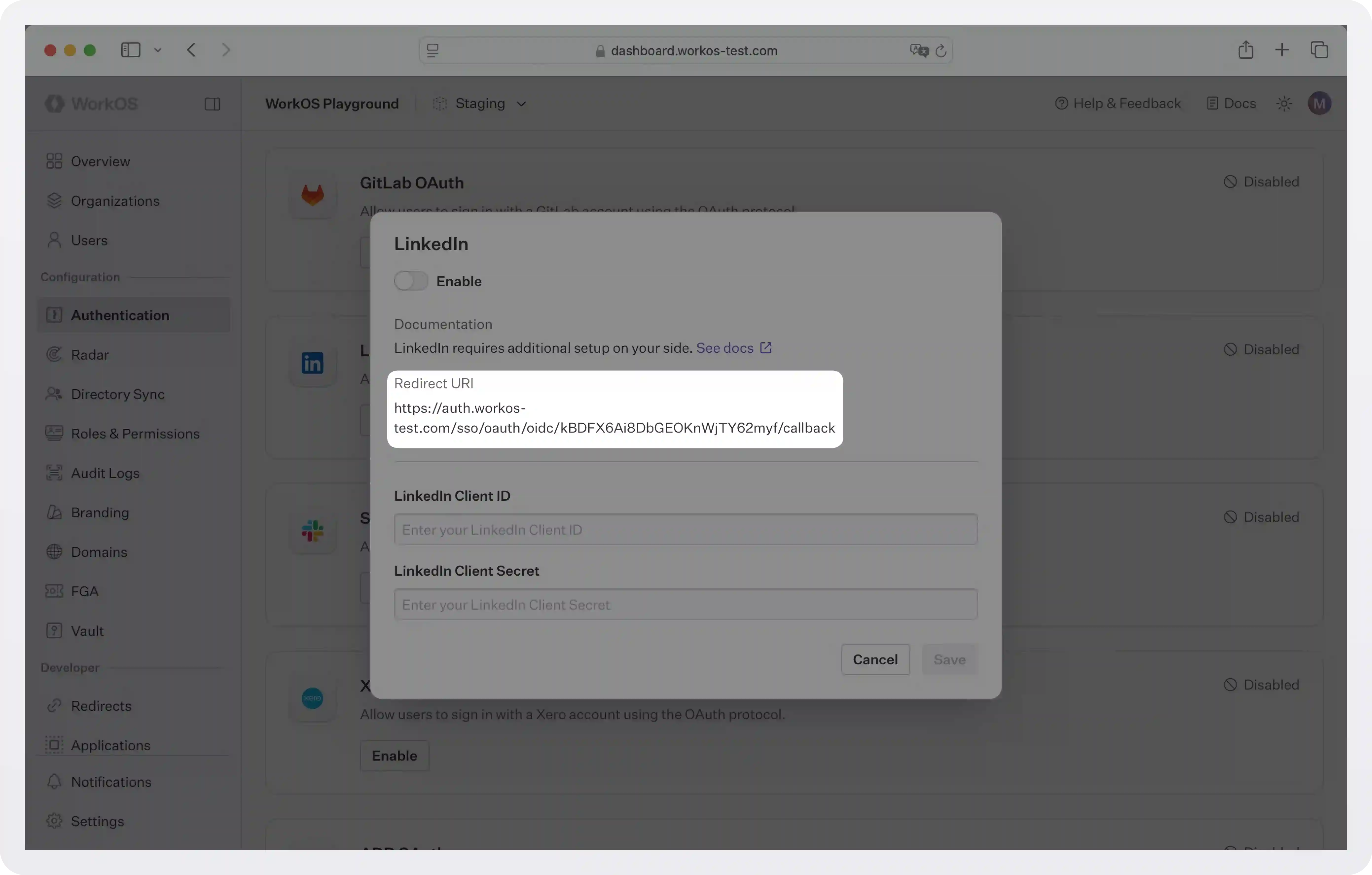Go forward in Safari
This screenshot has height=875, width=1372.
(226, 50)
